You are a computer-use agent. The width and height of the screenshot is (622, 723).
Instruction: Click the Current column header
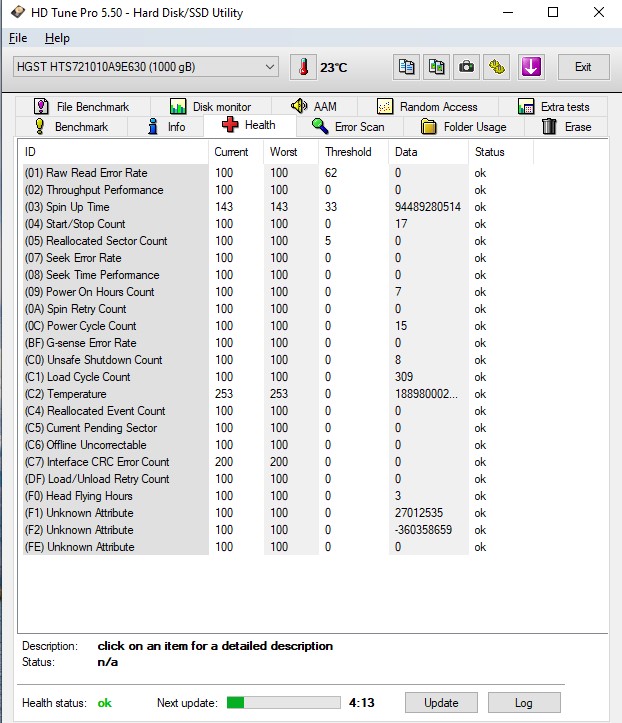point(236,152)
